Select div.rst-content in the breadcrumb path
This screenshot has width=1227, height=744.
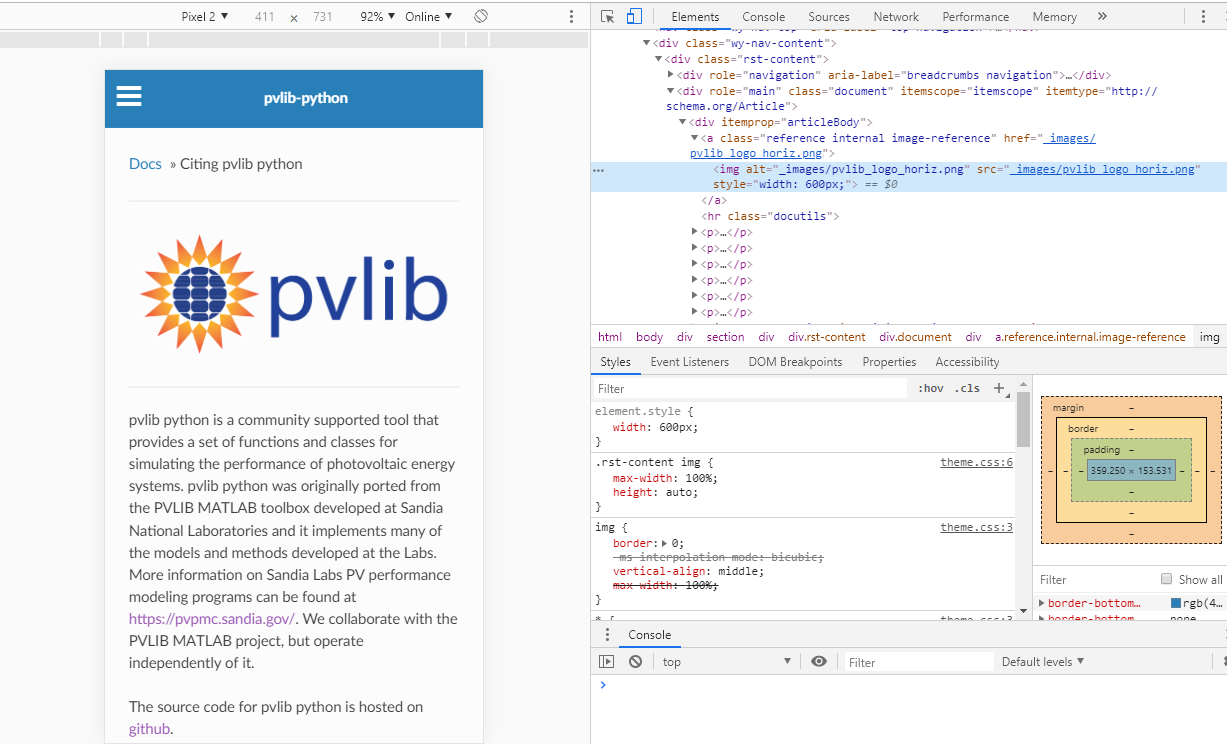pos(826,337)
